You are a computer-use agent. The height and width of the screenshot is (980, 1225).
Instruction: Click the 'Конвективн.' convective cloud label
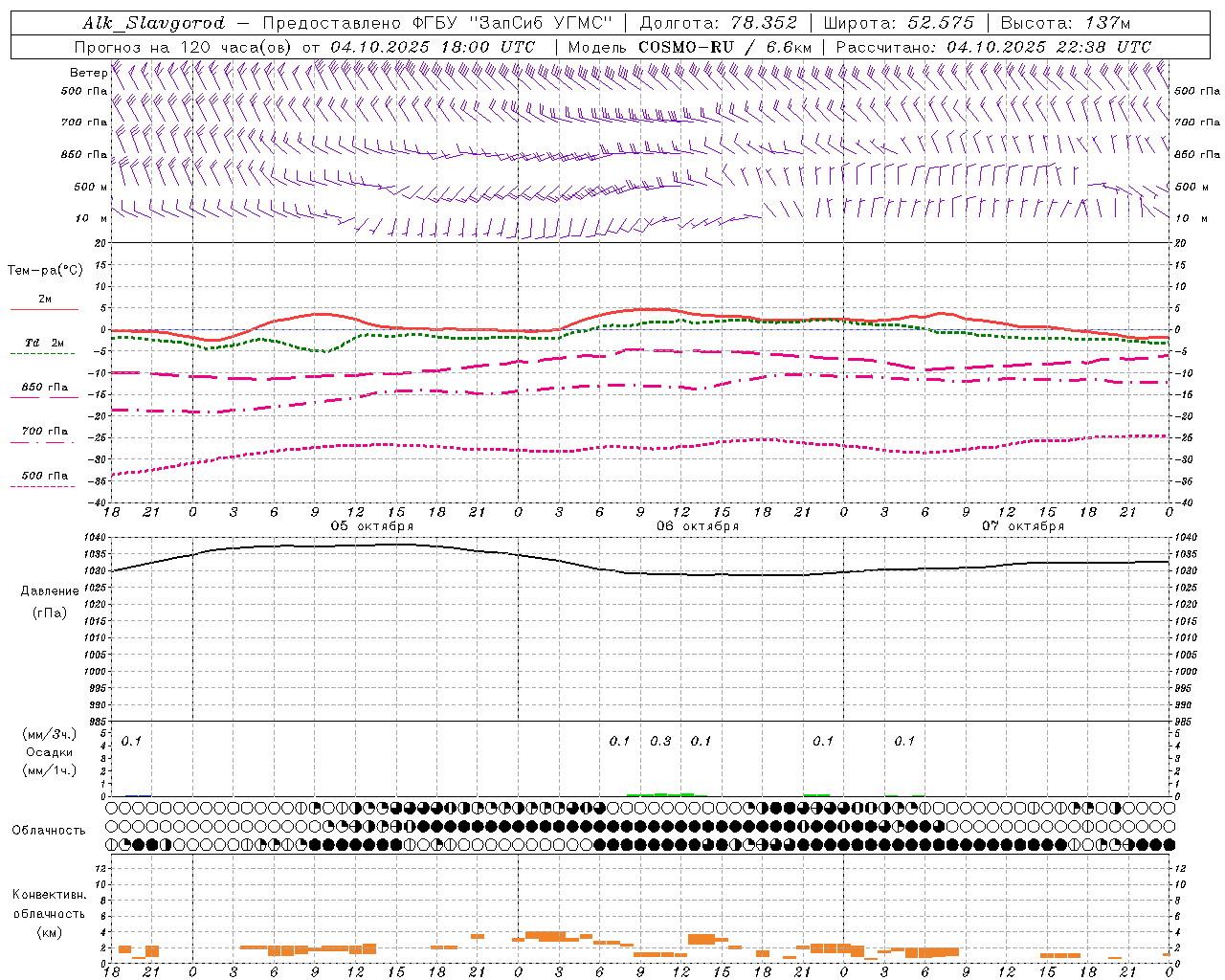point(49,895)
